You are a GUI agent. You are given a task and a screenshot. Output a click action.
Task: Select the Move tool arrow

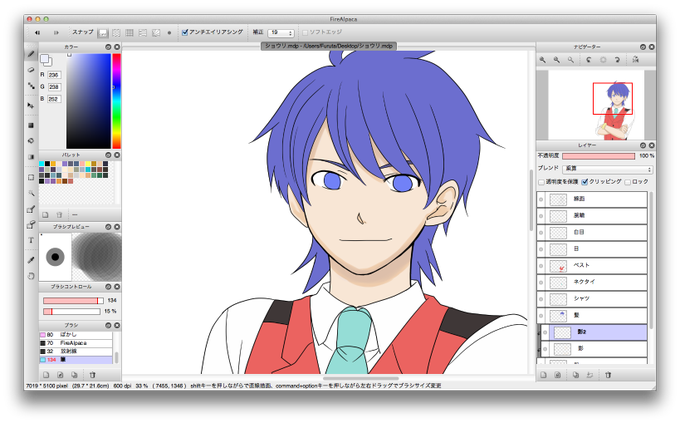tap(31, 105)
